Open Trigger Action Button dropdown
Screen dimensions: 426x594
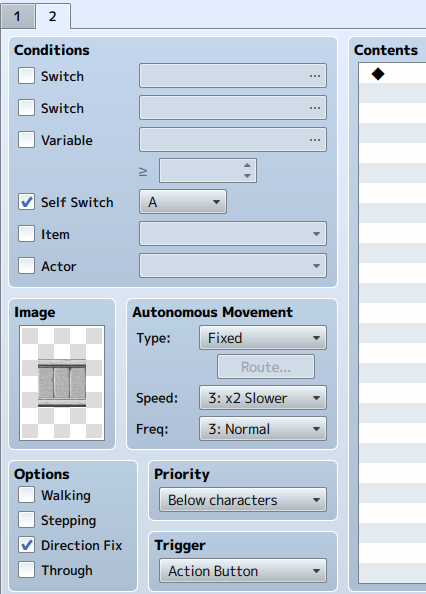pos(243,571)
